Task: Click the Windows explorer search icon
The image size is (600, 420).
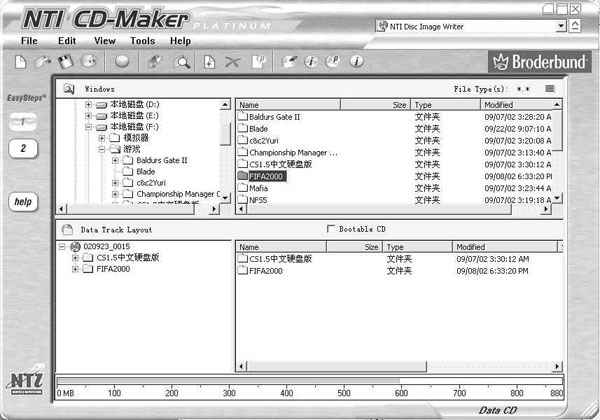Action: [x=69, y=89]
